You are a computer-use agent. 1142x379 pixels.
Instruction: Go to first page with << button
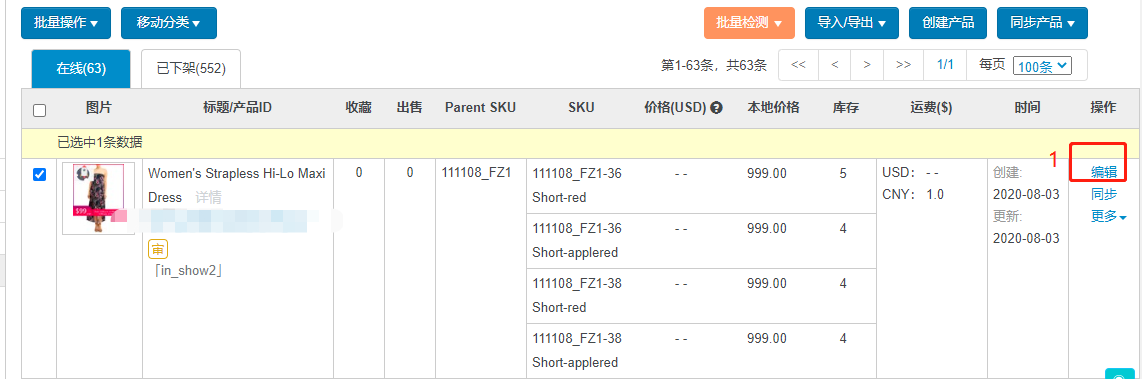coord(798,65)
